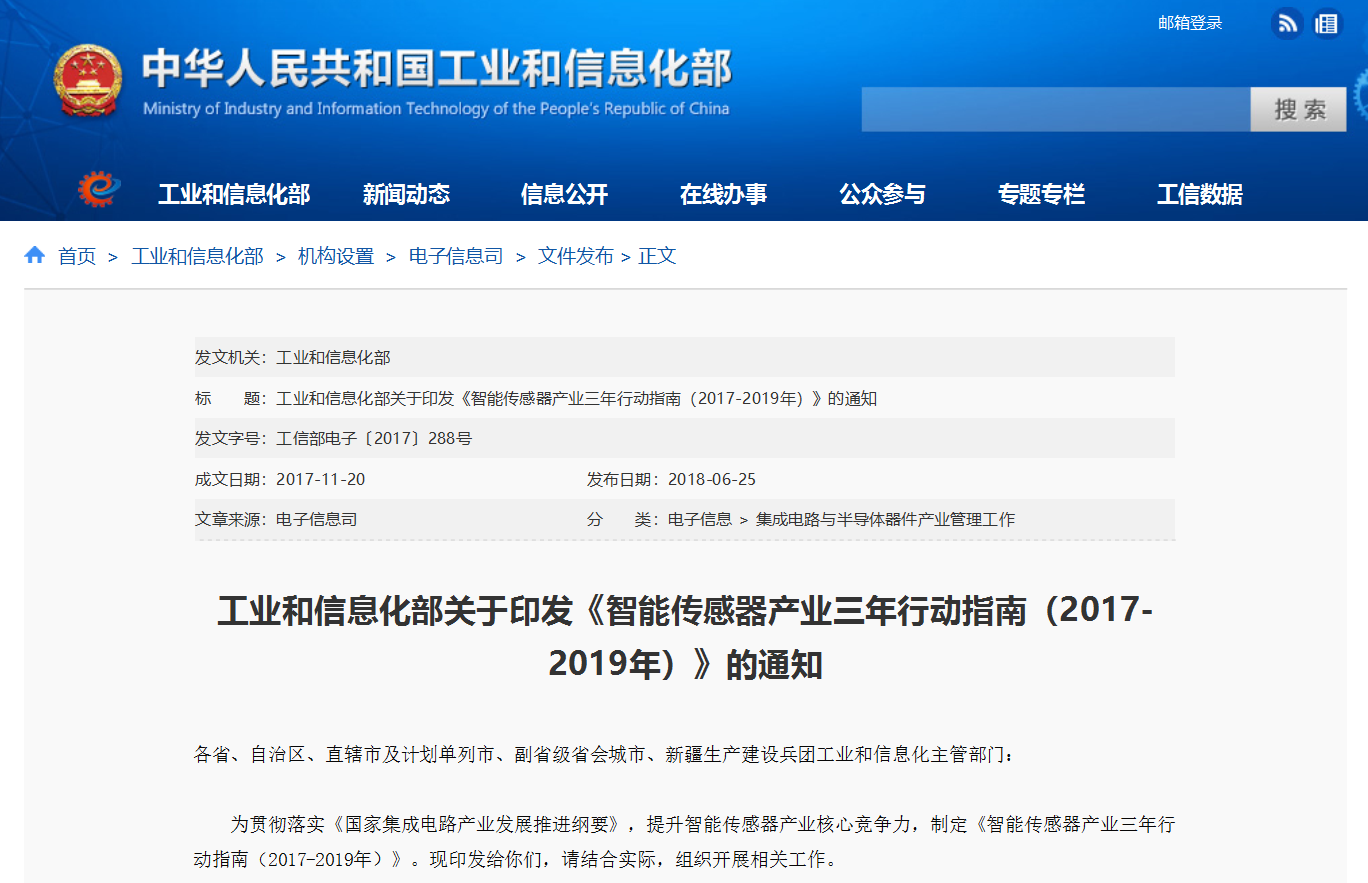Click document number 工信部电子〔2017〕288号
This screenshot has height=883, width=1368.
click(374, 438)
